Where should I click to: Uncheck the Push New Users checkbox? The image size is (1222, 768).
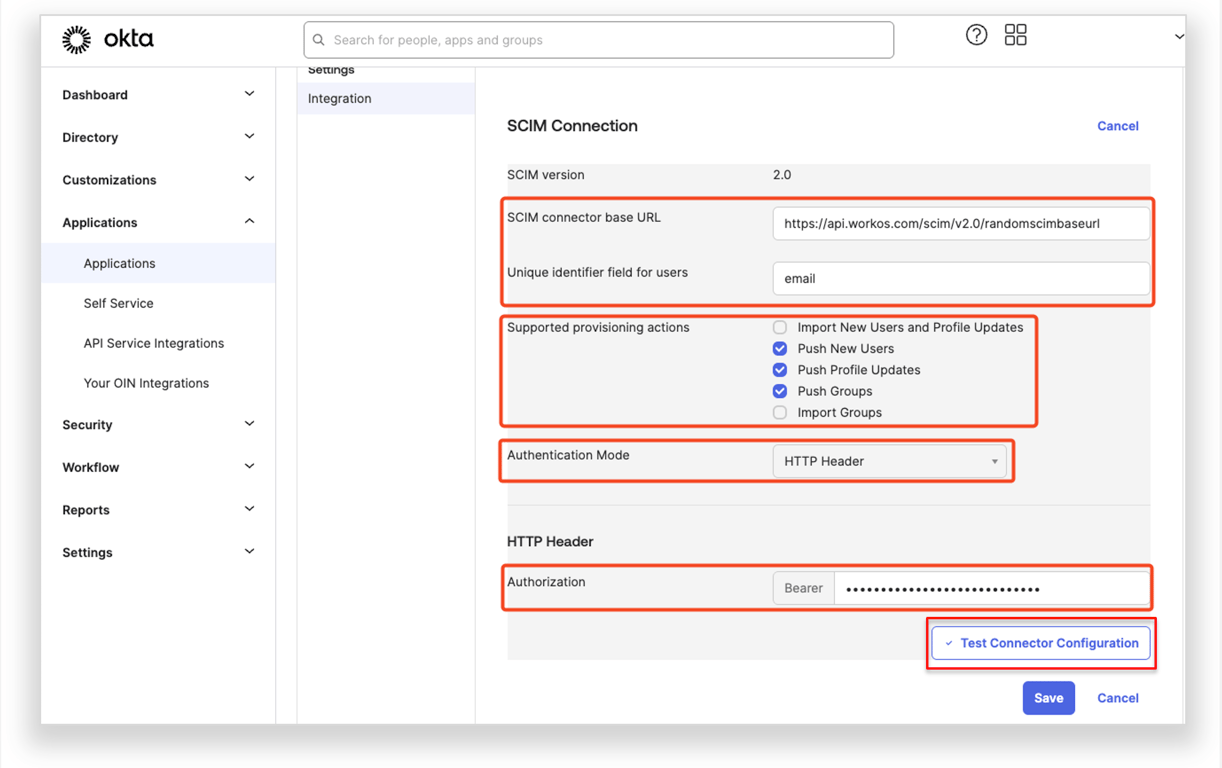pyautogui.click(x=780, y=349)
